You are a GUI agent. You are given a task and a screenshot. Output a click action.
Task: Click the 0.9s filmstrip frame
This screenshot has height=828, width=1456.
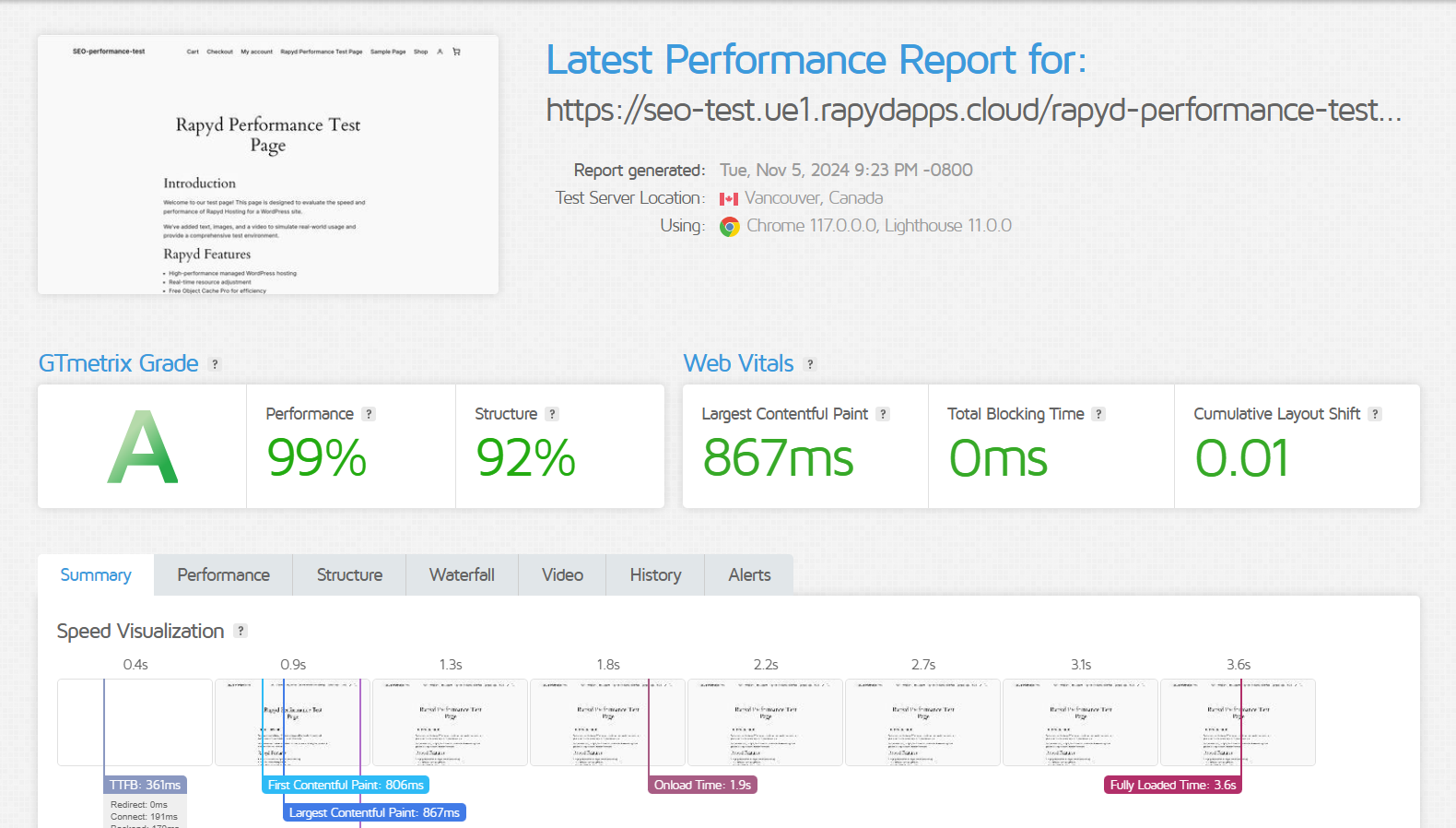coord(292,722)
